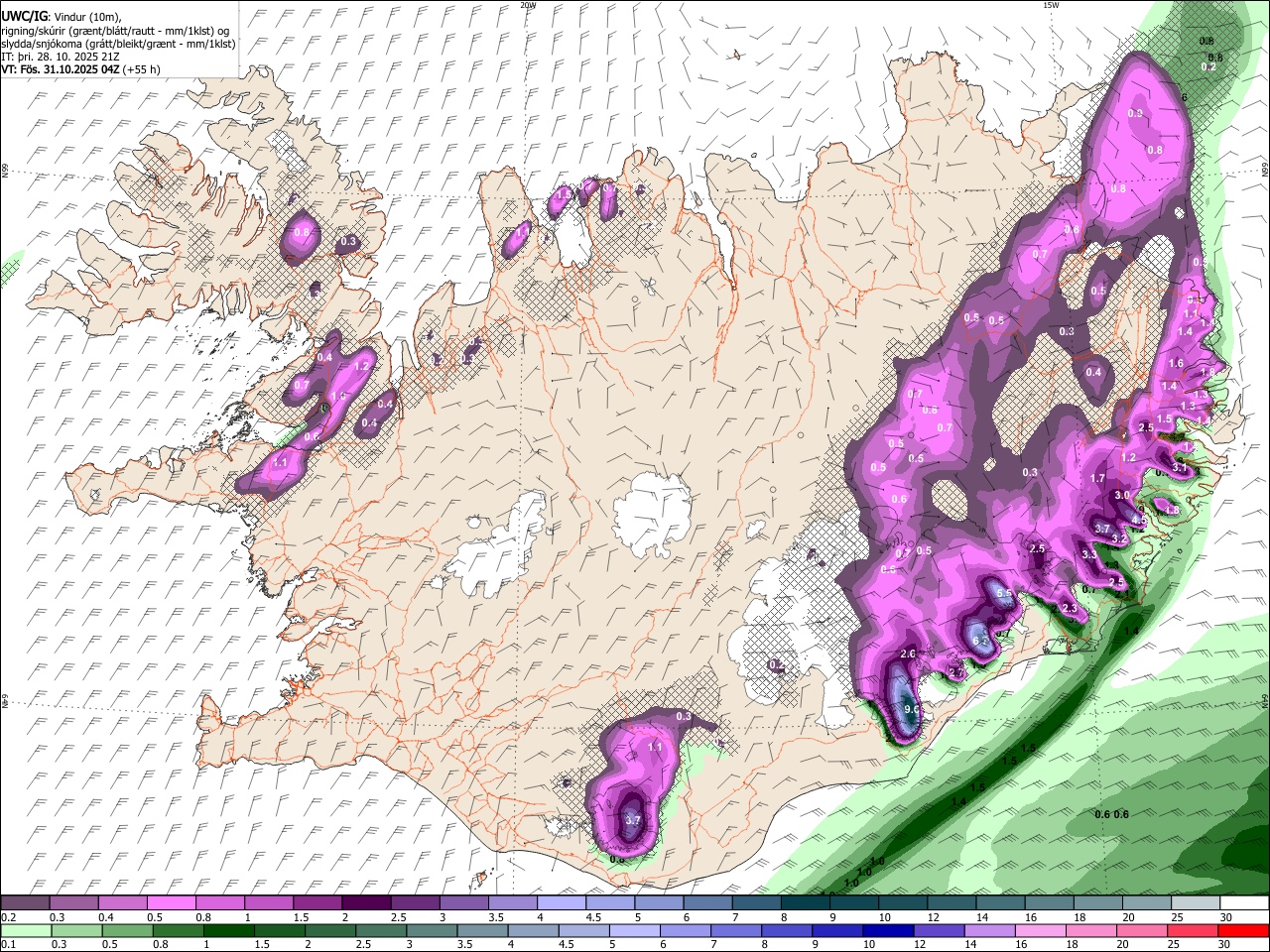Click the light lavender 4–4.5 snow legend swatch
Viewport: 1270px width, 952px height.
tap(560, 902)
